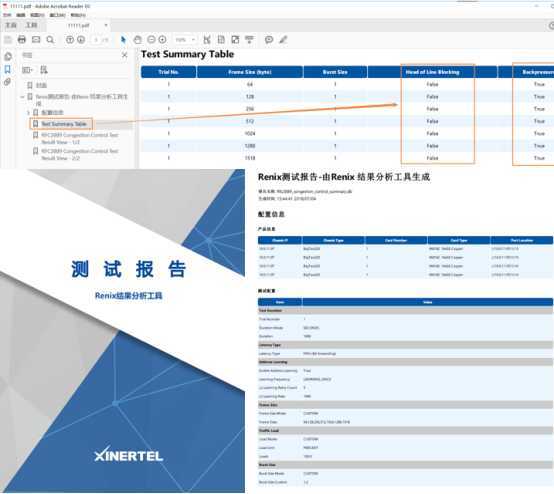Select the highlighter pen tool
Screen dimensions: 554x494
coord(283,40)
